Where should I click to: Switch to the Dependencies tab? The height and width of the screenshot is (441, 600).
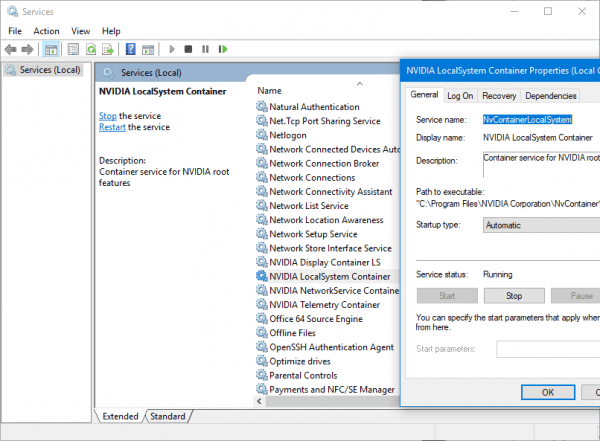coord(551,96)
